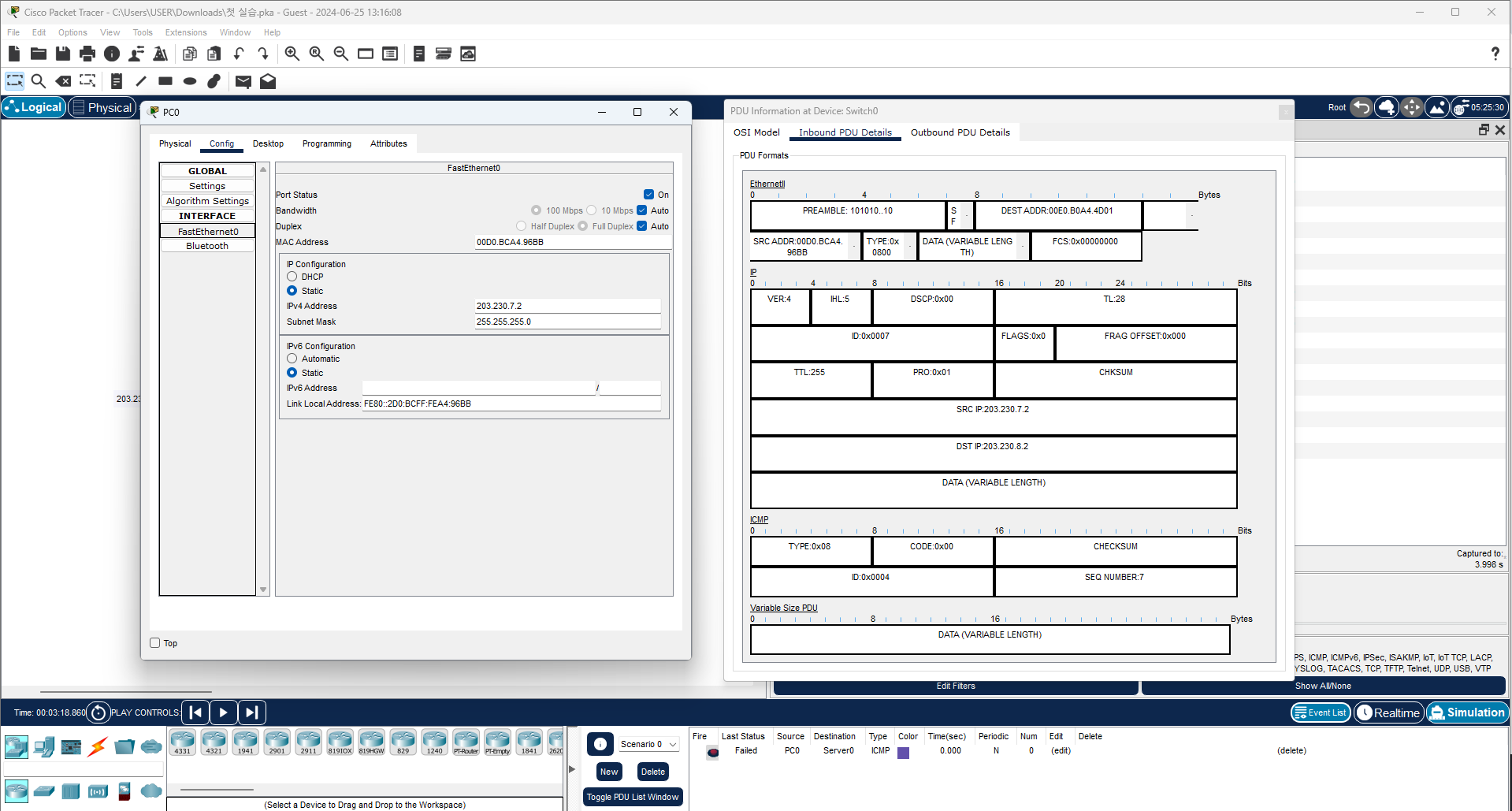Toggle the Bandwidth Auto checkbox
The height and width of the screenshot is (811, 1512).
(641, 210)
